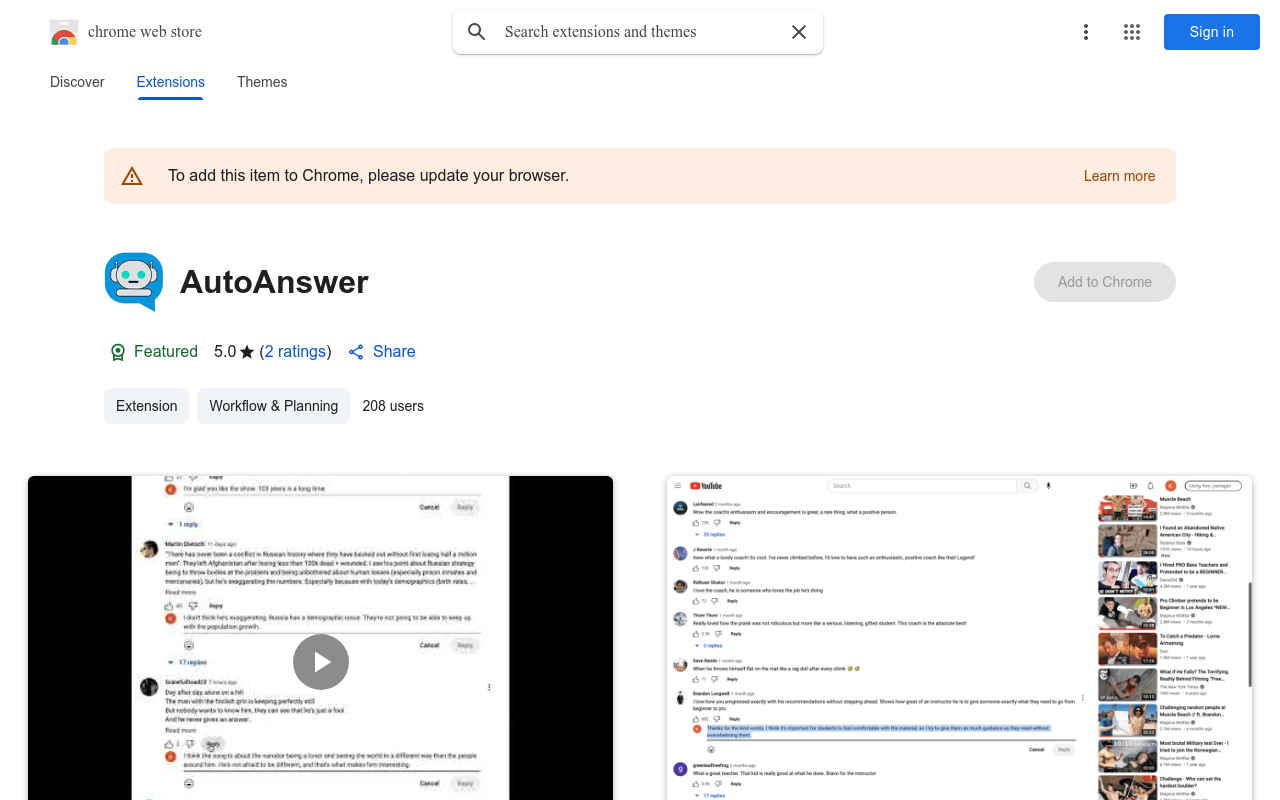Click the Share link text

tap(394, 351)
